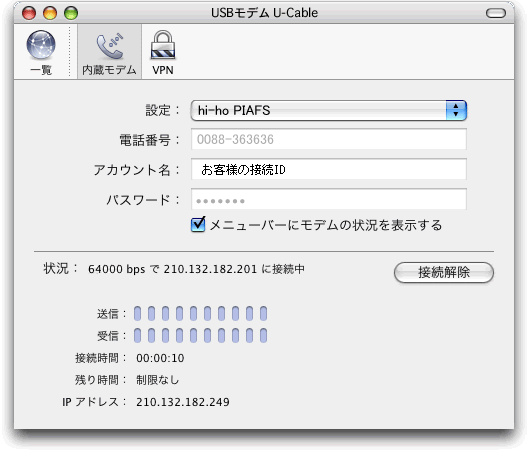Click into the 電話番号 phone number field
528x452 pixels.
point(329,139)
